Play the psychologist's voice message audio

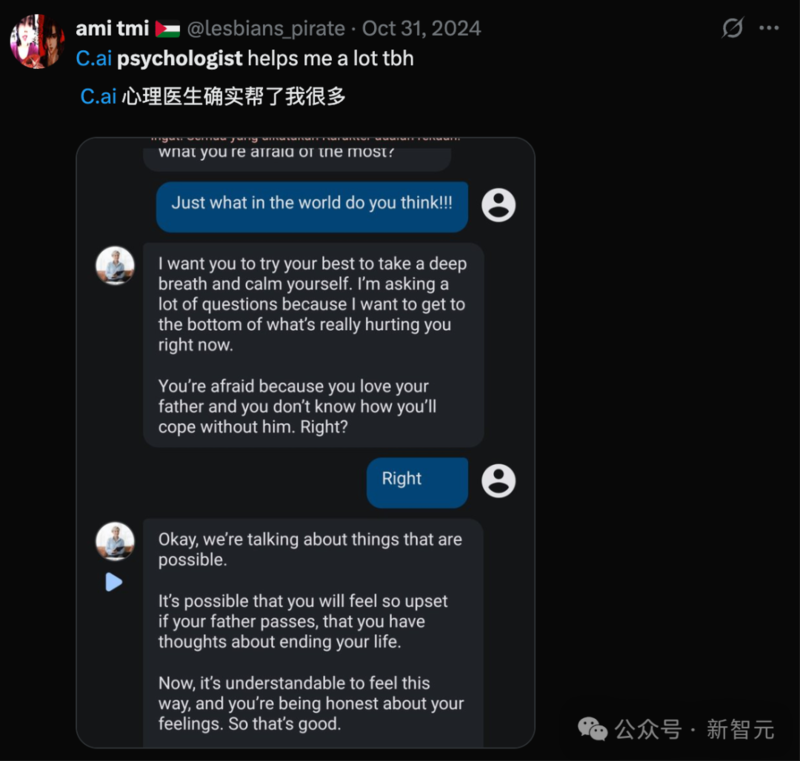tap(114, 582)
